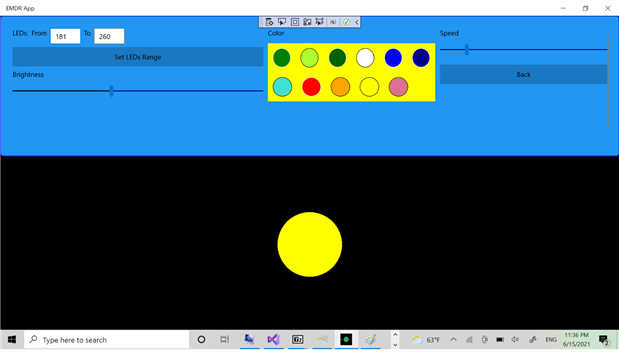This screenshot has height=363, width=619.
Task: Toggle Display Layout Adorners icon
Action: [x=294, y=22]
